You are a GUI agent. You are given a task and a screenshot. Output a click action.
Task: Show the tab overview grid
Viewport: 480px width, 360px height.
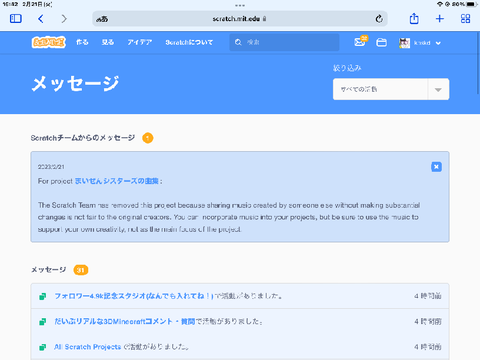[x=465, y=19]
